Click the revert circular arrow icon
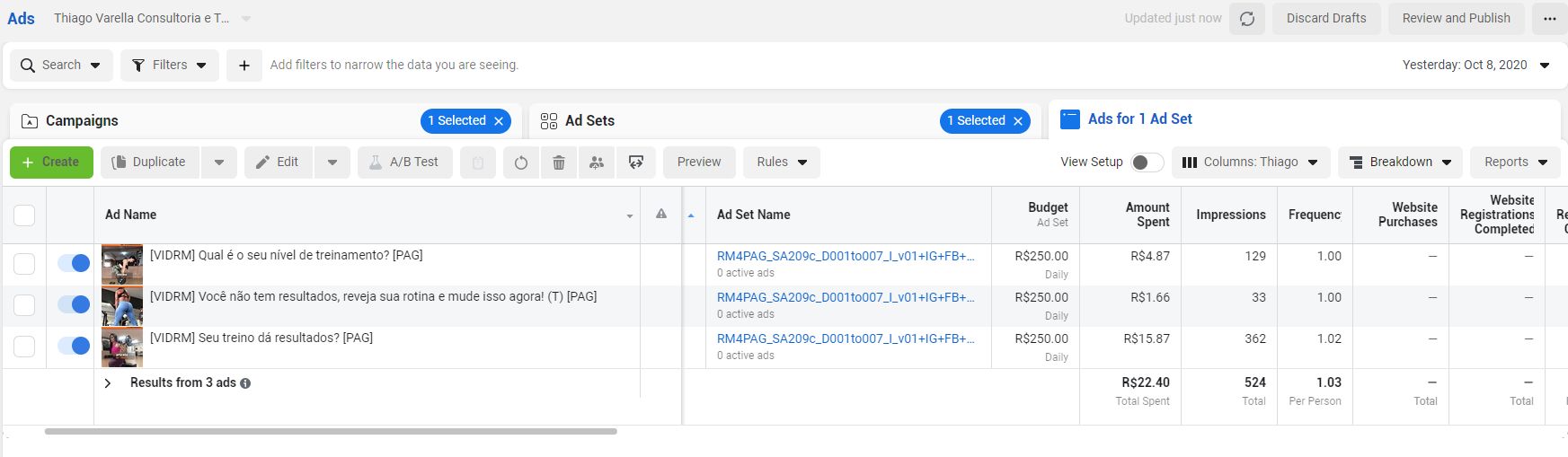1568x457 pixels. coord(521,163)
